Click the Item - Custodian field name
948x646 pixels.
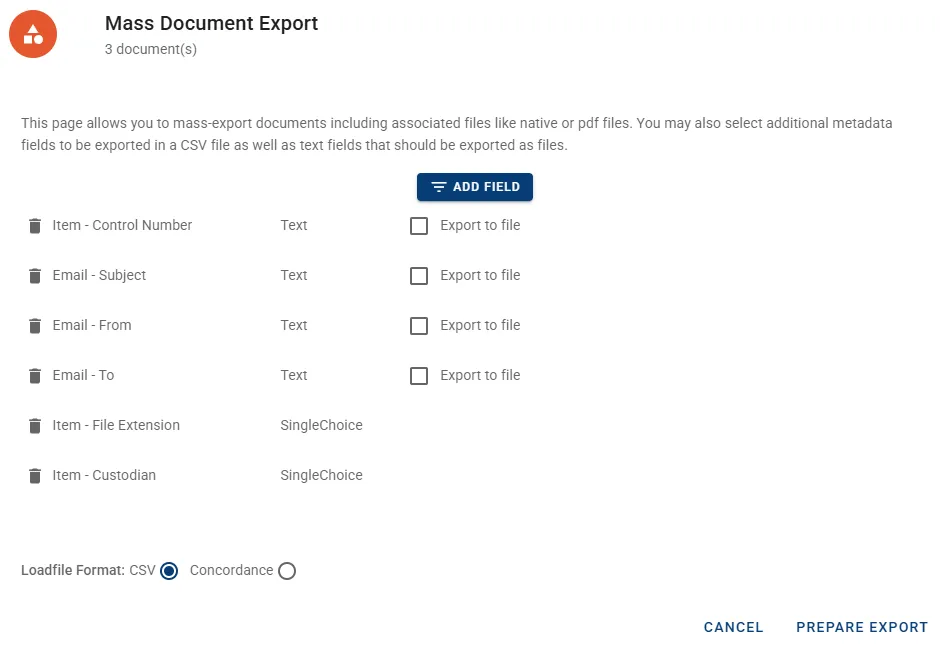click(x=104, y=475)
